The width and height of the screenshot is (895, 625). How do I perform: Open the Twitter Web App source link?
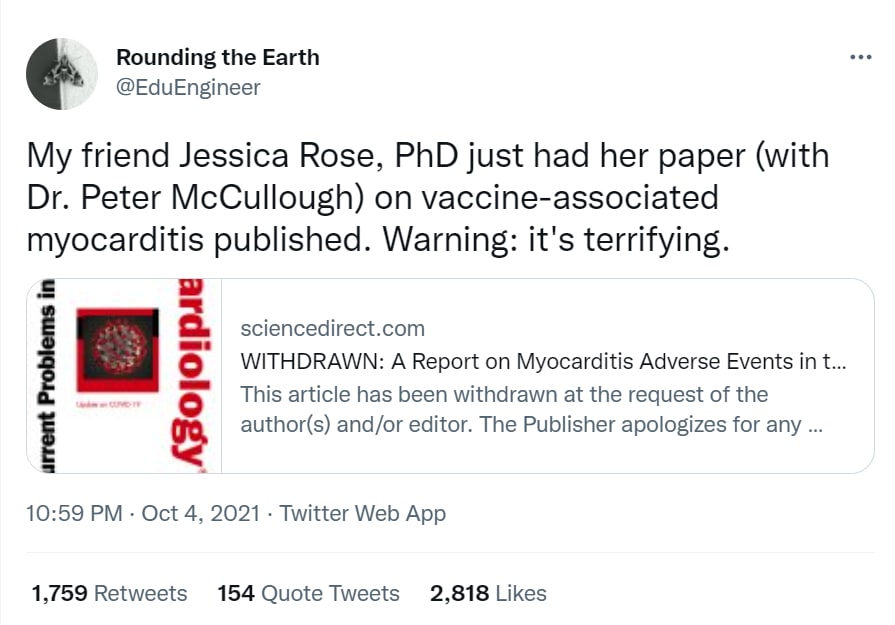362,514
